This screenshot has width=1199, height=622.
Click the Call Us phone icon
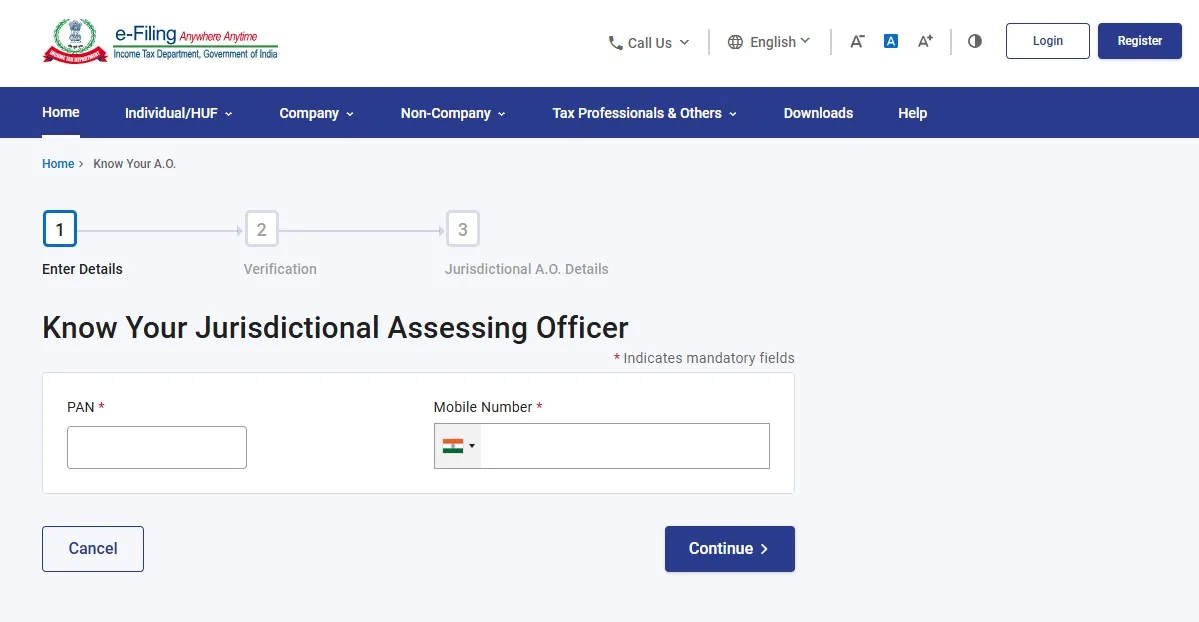(615, 42)
